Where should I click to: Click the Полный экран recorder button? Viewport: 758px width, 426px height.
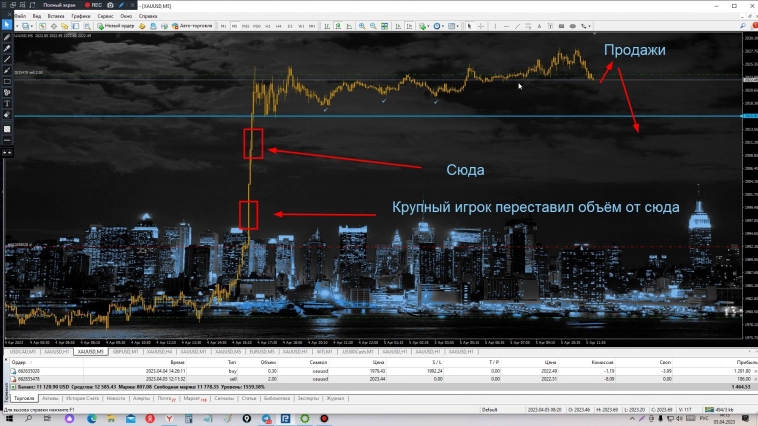59,5
